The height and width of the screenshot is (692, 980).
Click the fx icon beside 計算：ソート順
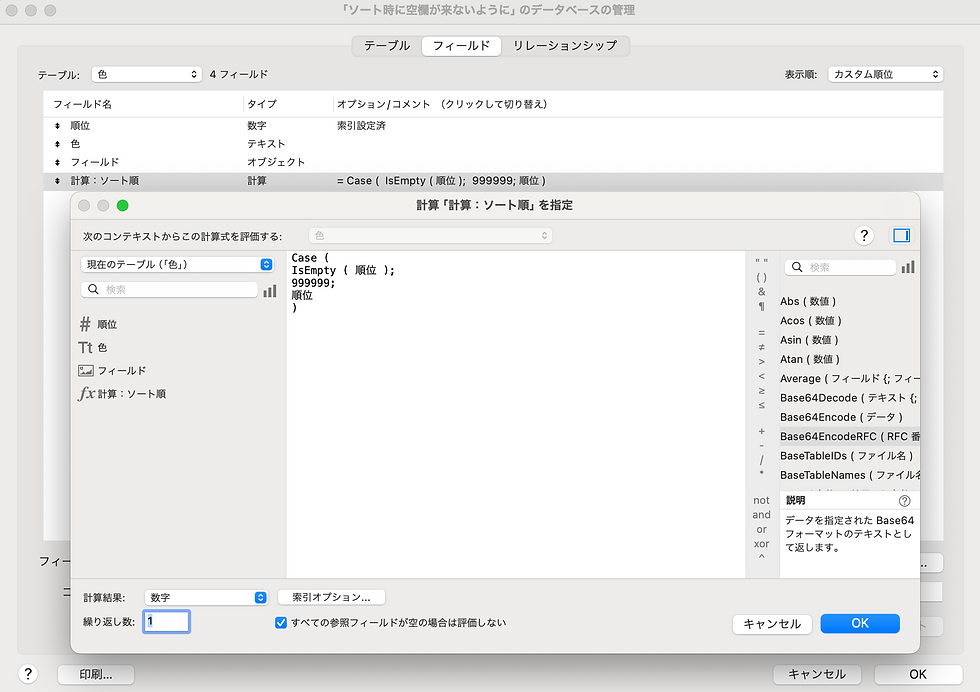click(86, 394)
